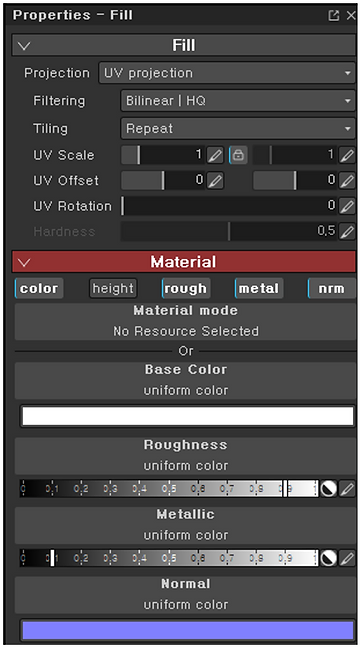Click the Material mode resource button
Viewport: 360px width, 648px height.
click(185, 321)
